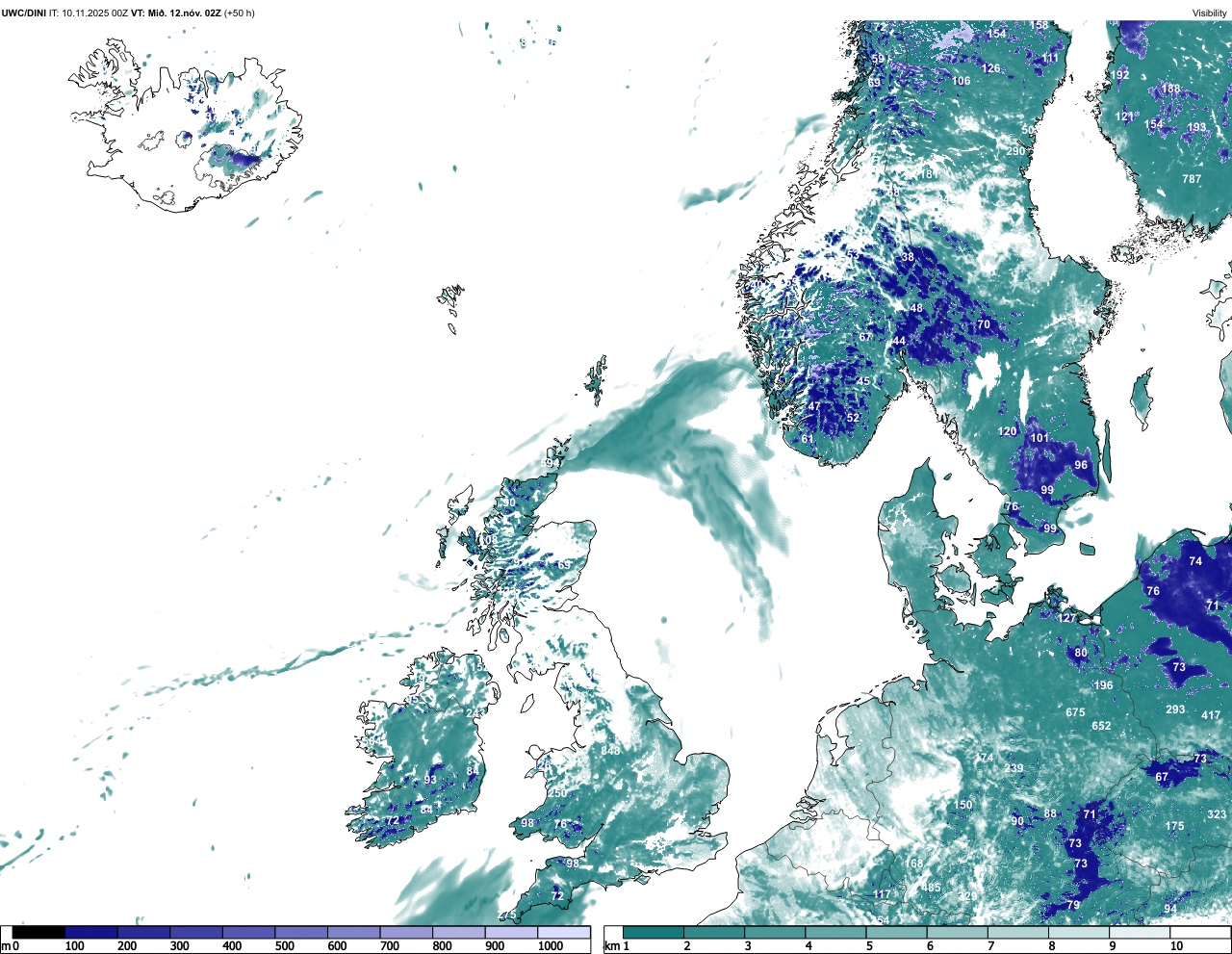Viewport: 1232px width, 954px height.
Task: Click the '848' value in northern England
Action: [610, 750]
